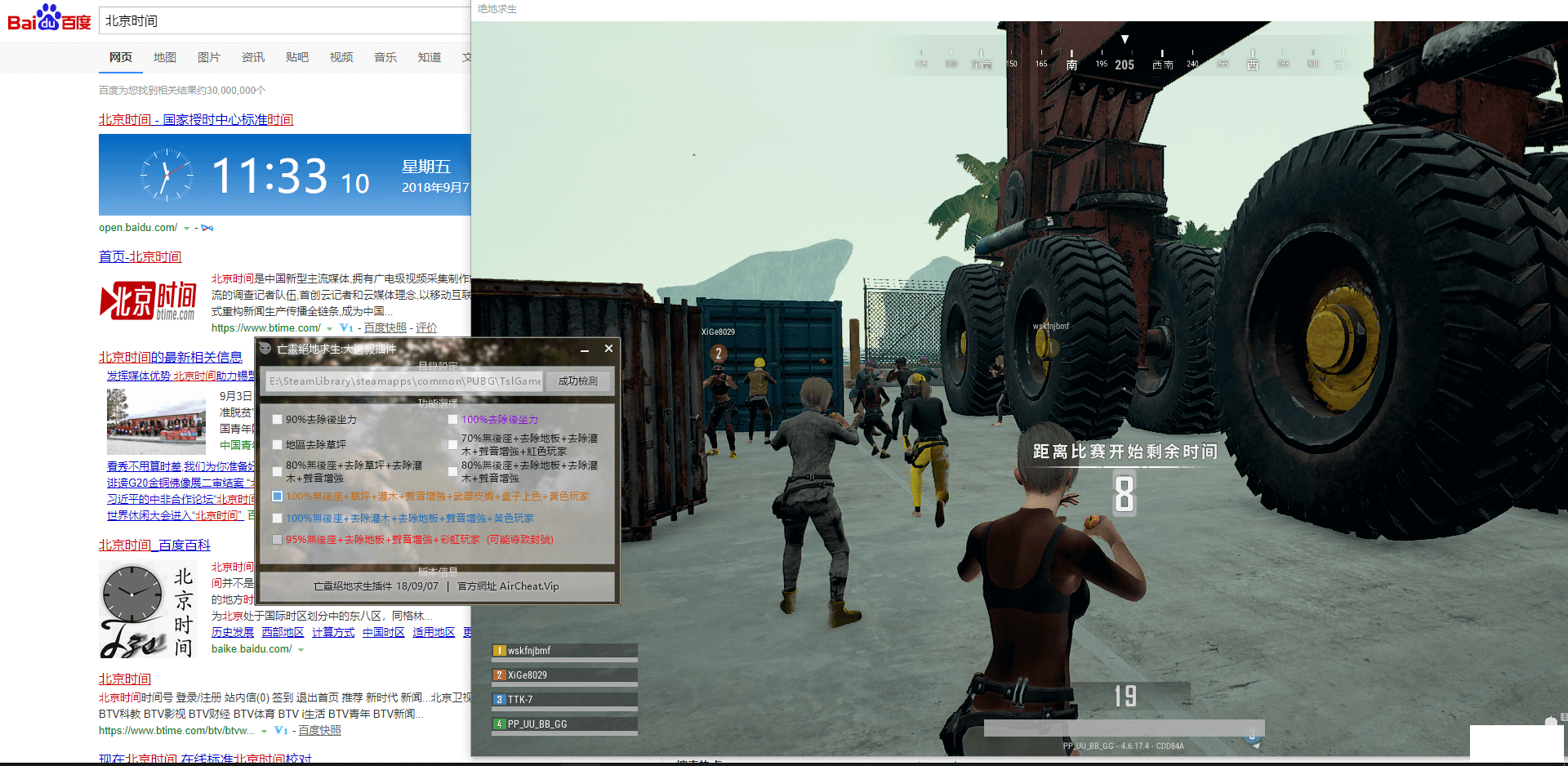Click the 絕地求生 game window title
The width and height of the screenshot is (1568, 766).
(497, 9)
